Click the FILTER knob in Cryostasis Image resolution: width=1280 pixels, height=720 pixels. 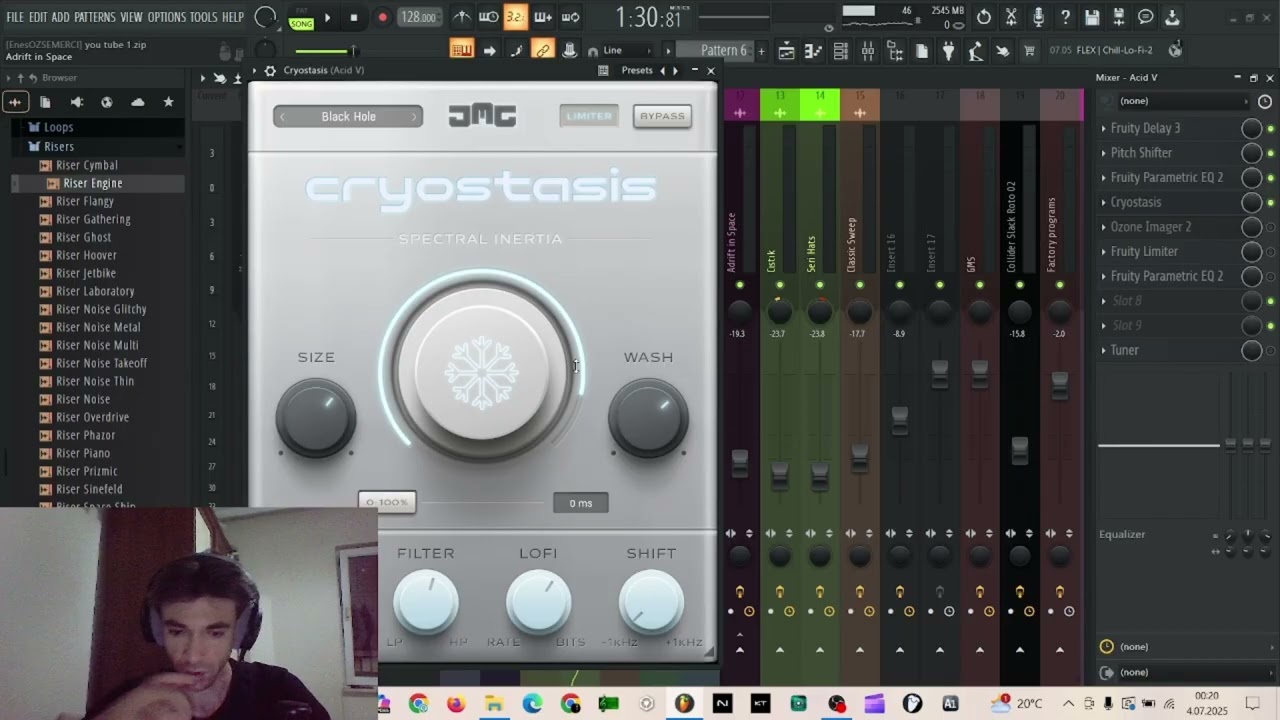point(426,602)
